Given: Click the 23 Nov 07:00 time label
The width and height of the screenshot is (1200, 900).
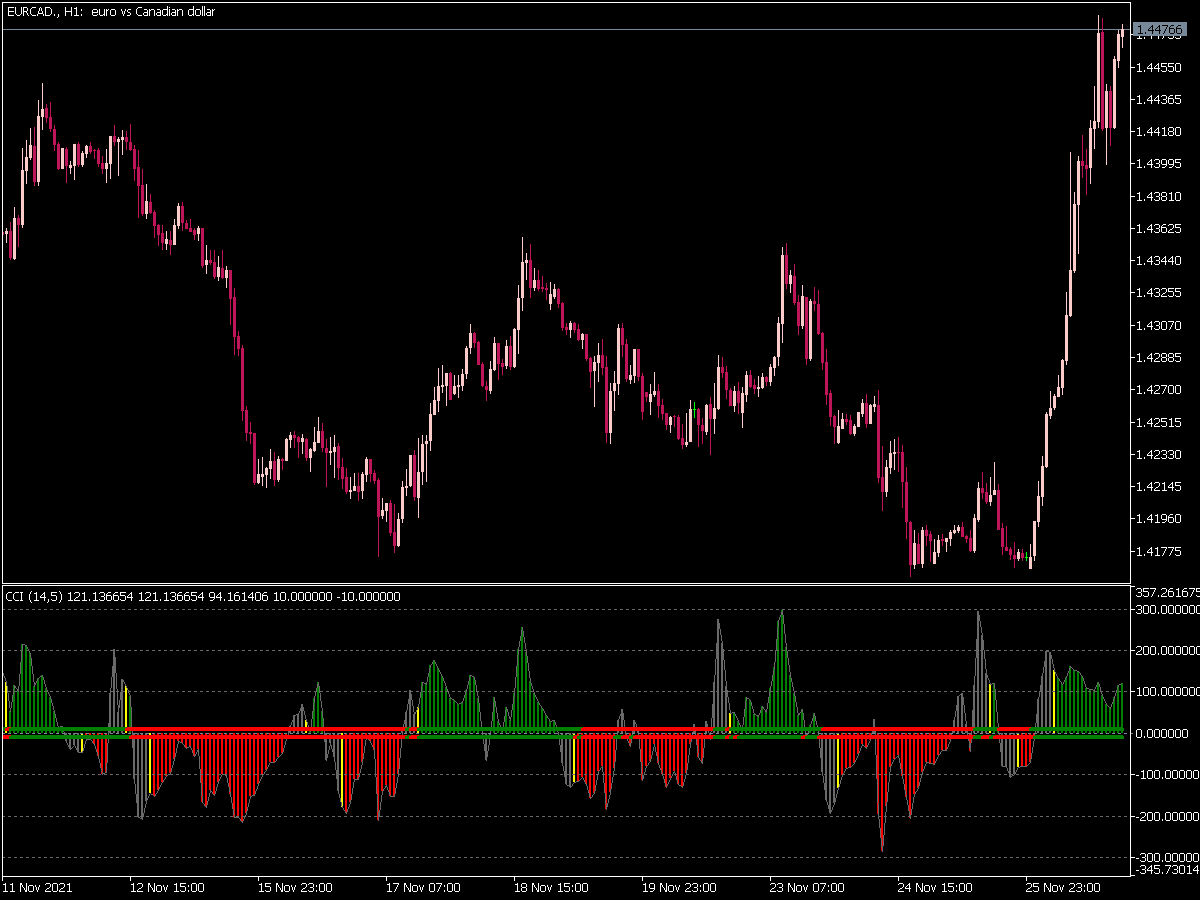Looking at the screenshot, I should (807, 887).
